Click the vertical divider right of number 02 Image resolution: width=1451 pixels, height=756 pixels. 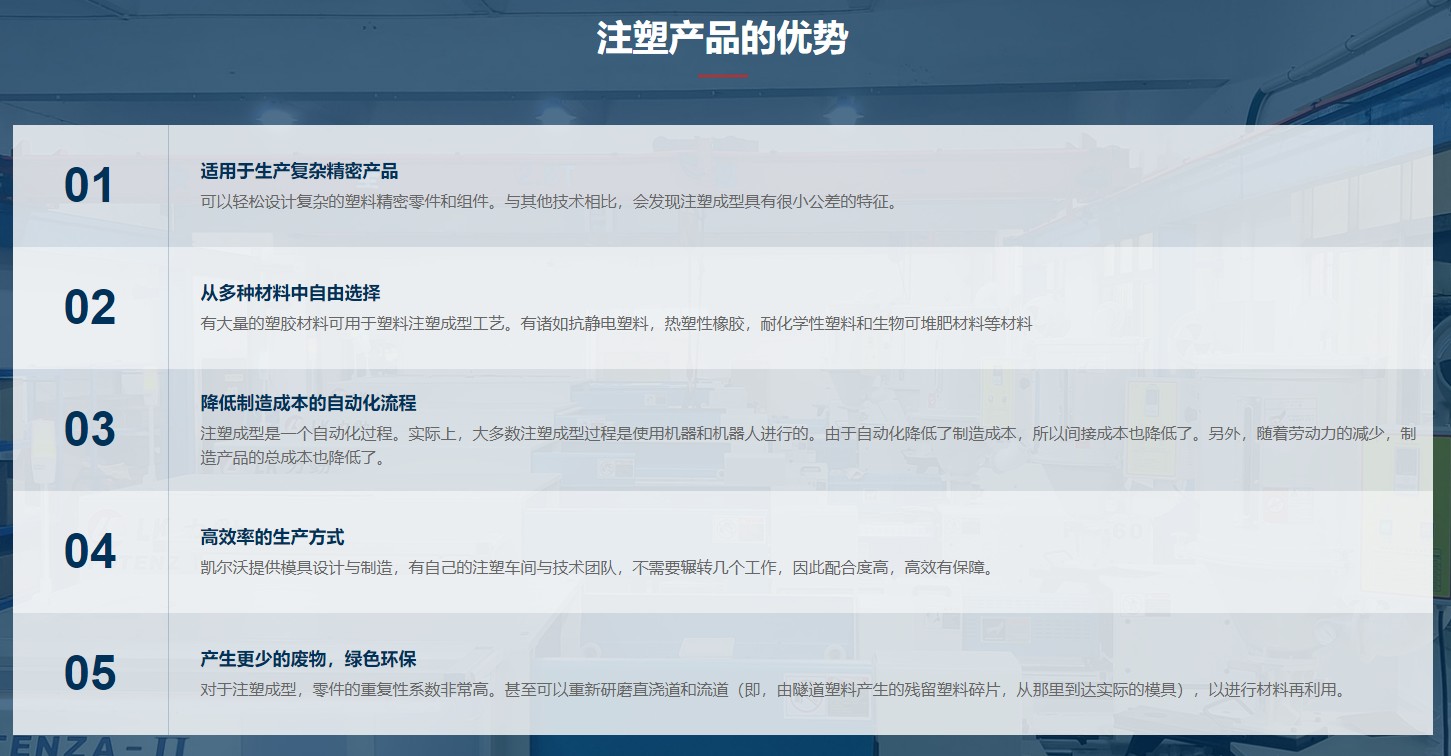pyautogui.click(x=168, y=308)
